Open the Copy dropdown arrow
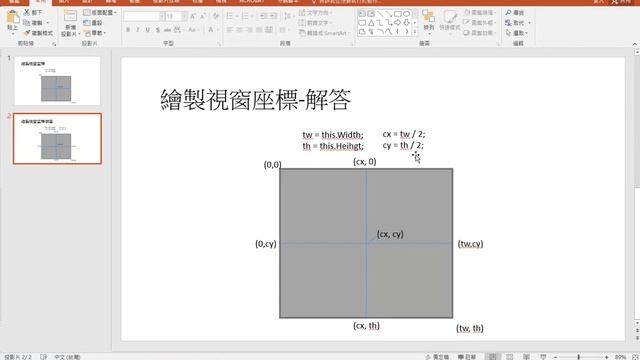640x360 pixels. [x=48, y=23]
